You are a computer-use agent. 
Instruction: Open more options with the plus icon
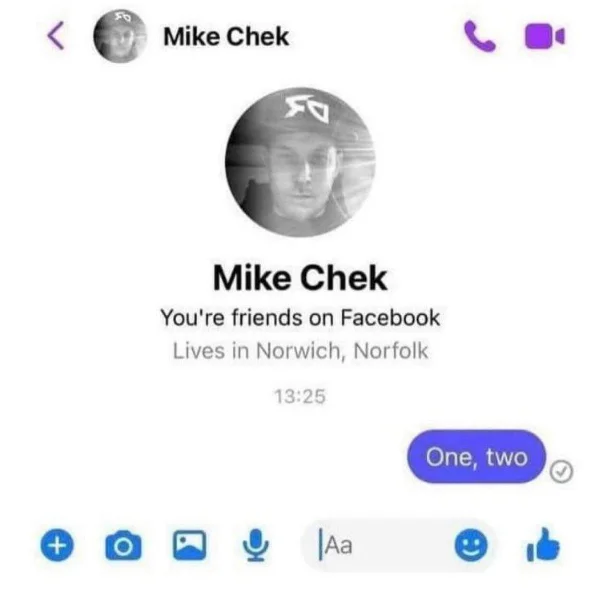[57, 545]
